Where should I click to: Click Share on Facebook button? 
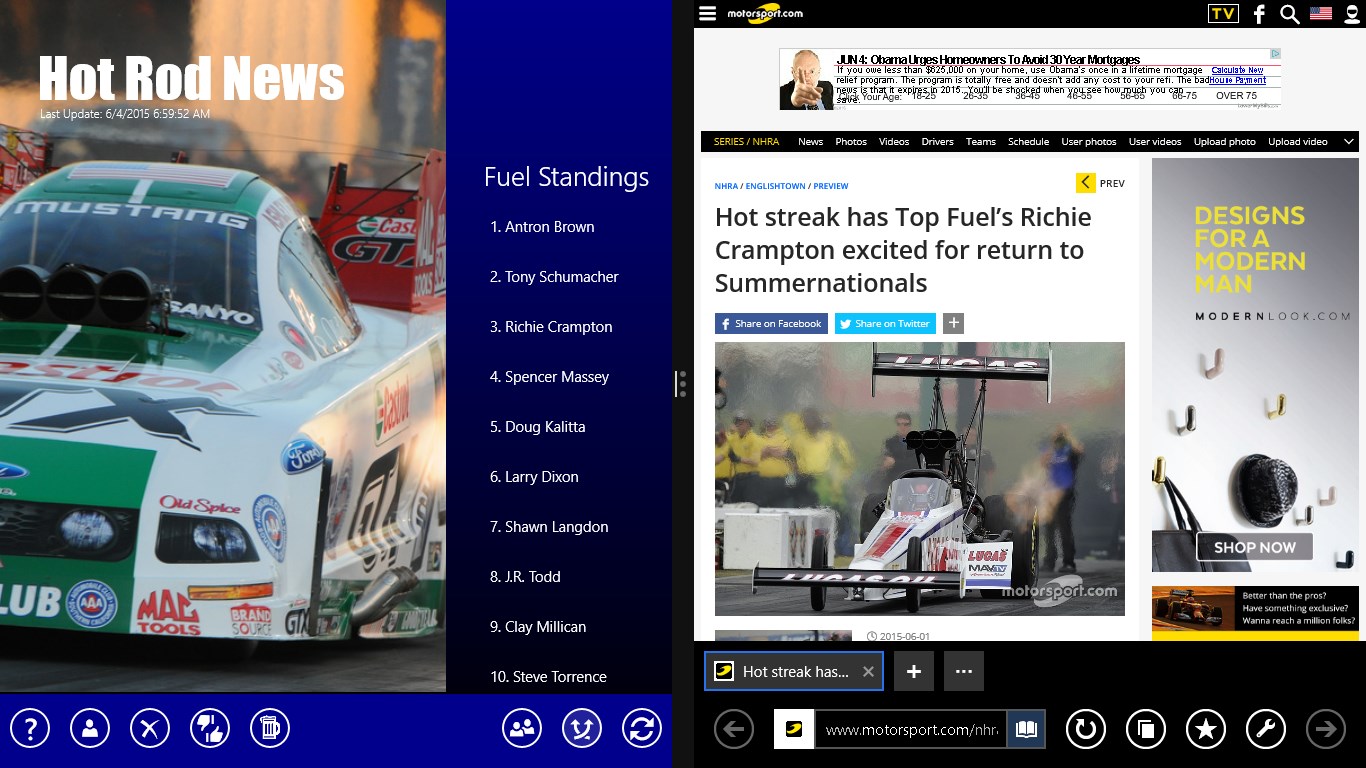click(771, 324)
